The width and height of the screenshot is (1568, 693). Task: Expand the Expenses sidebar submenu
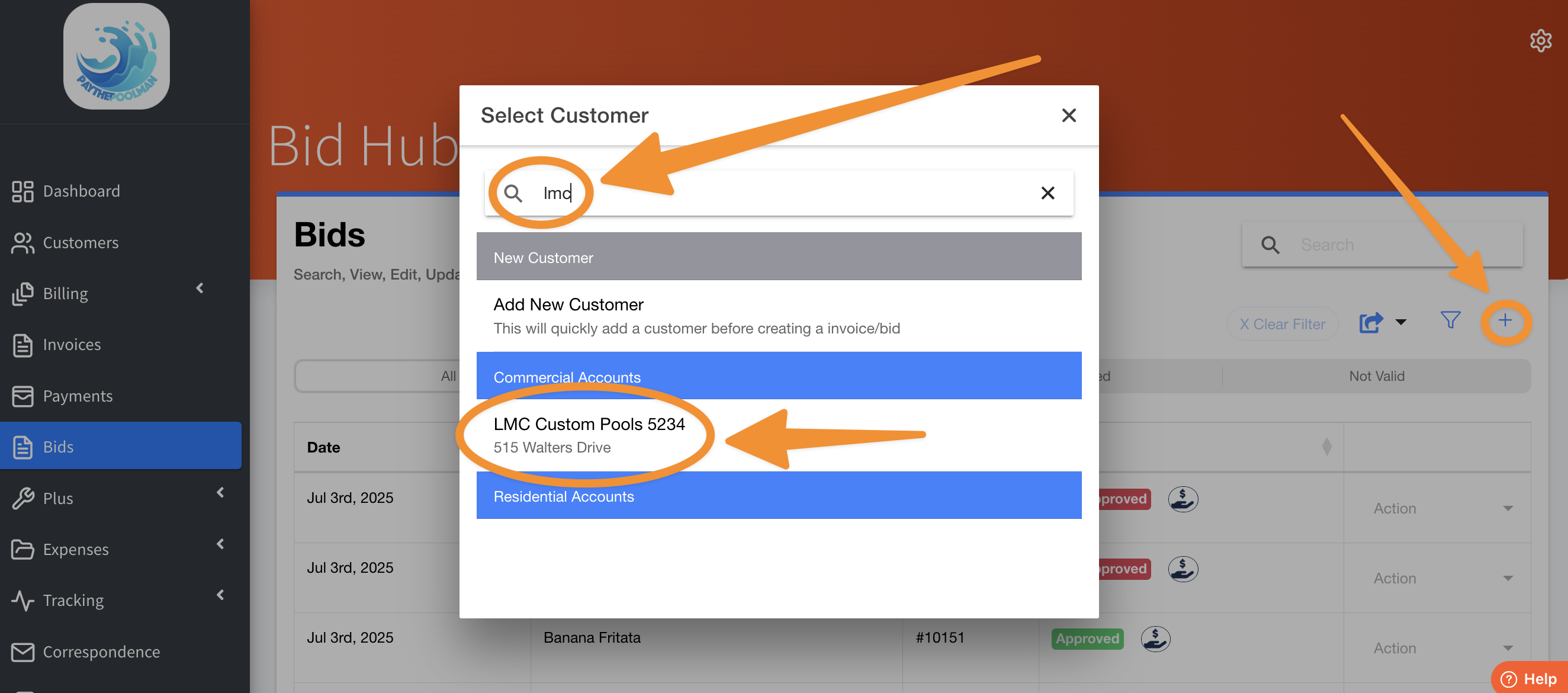(220, 544)
